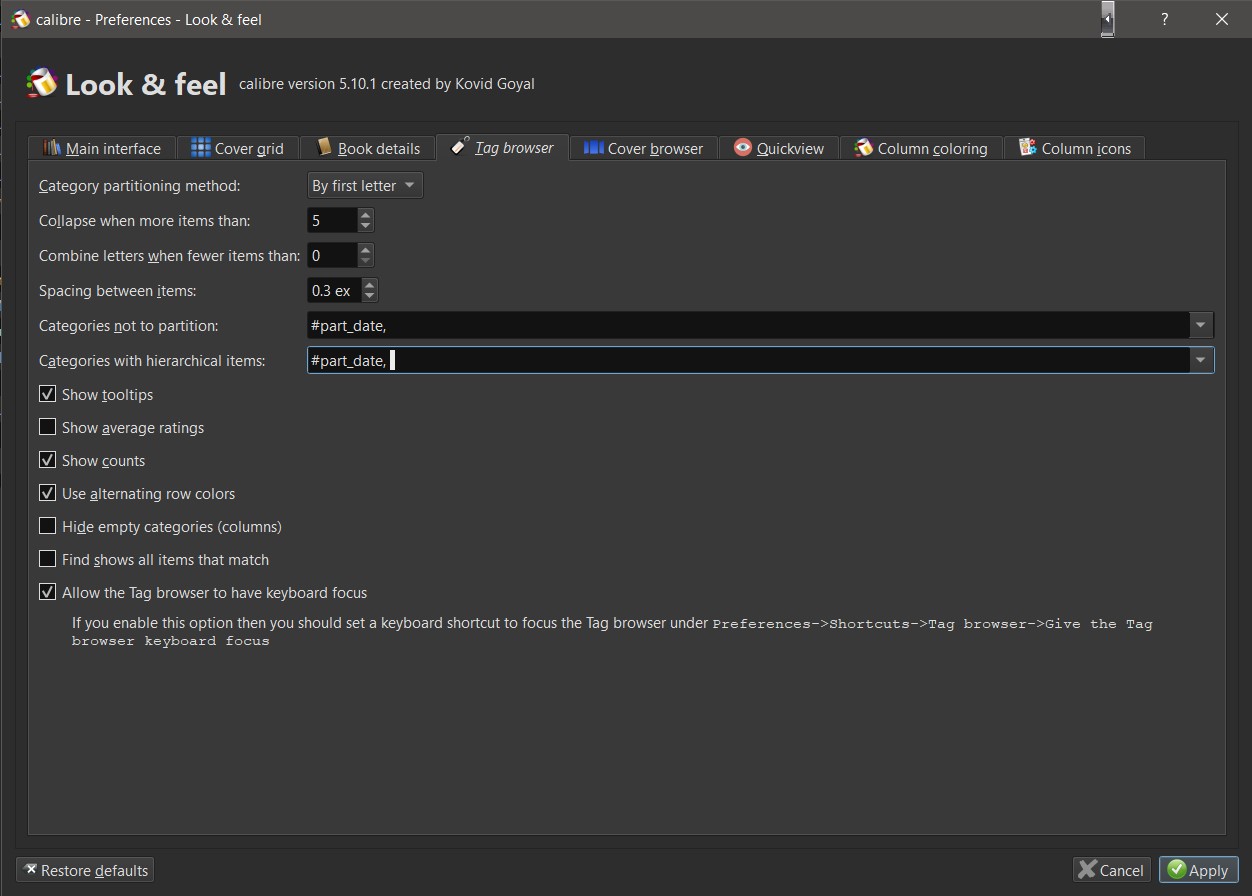
Task: Click the Cover grid tab grid icon
Action: [200, 148]
